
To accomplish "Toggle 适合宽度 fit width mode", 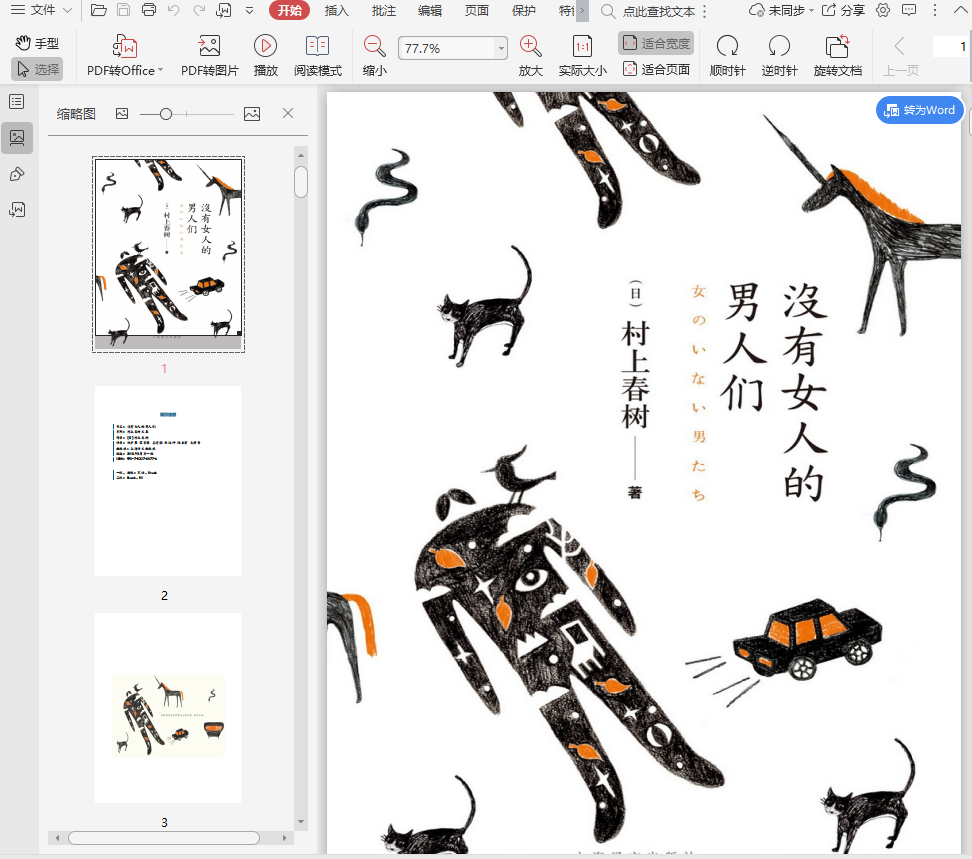I will pyautogui.click(x=656, y=43).
